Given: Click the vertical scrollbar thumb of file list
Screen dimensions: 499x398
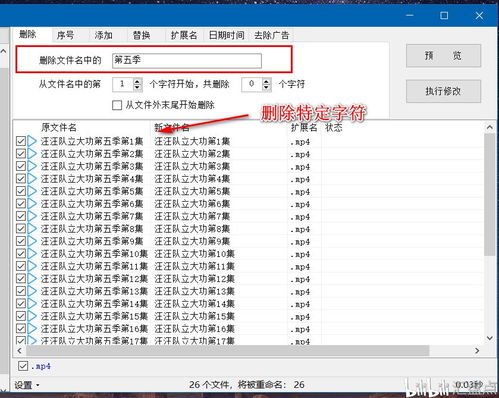Looking at the screenshot, I should [x=489, y=195].
